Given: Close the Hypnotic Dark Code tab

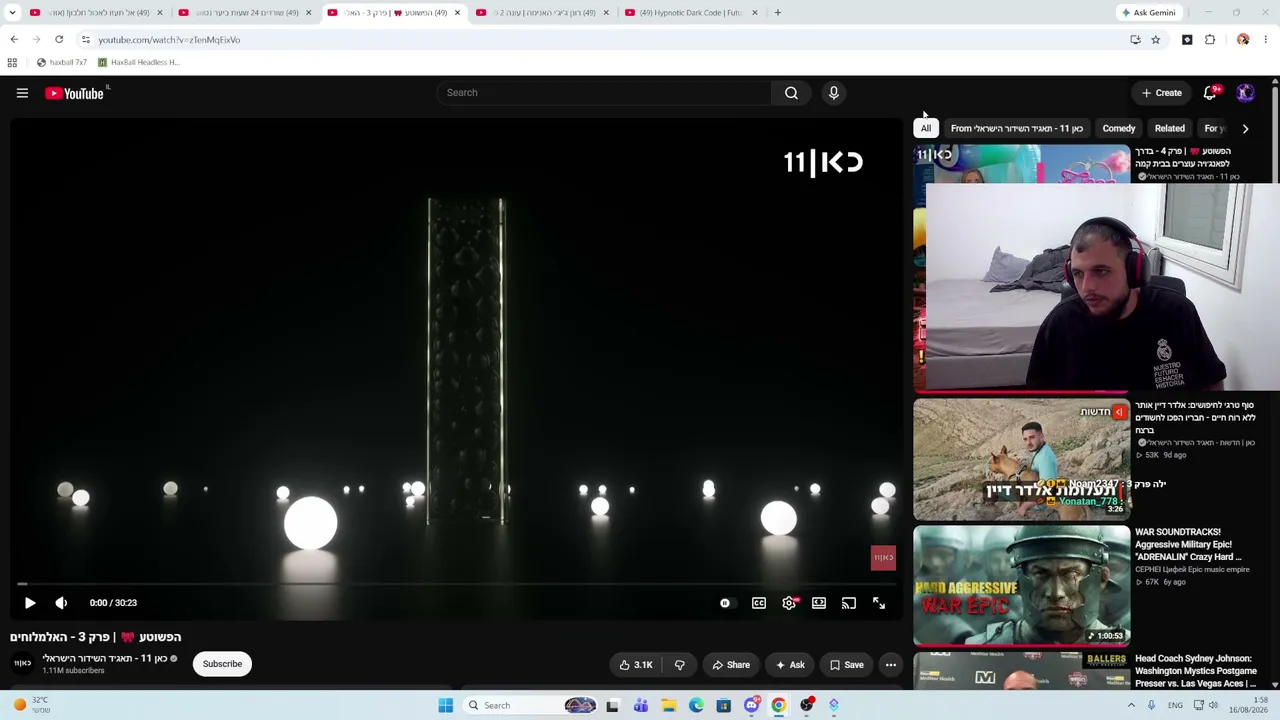Looking at the screenshot, I should pos(755,13).
